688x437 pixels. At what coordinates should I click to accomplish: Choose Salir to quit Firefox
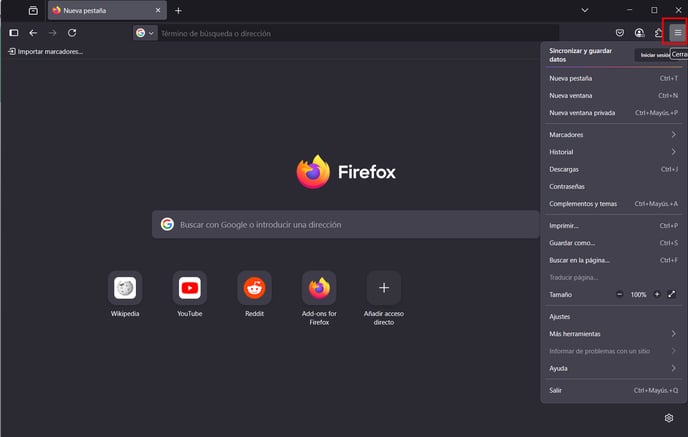pos(613,390)
